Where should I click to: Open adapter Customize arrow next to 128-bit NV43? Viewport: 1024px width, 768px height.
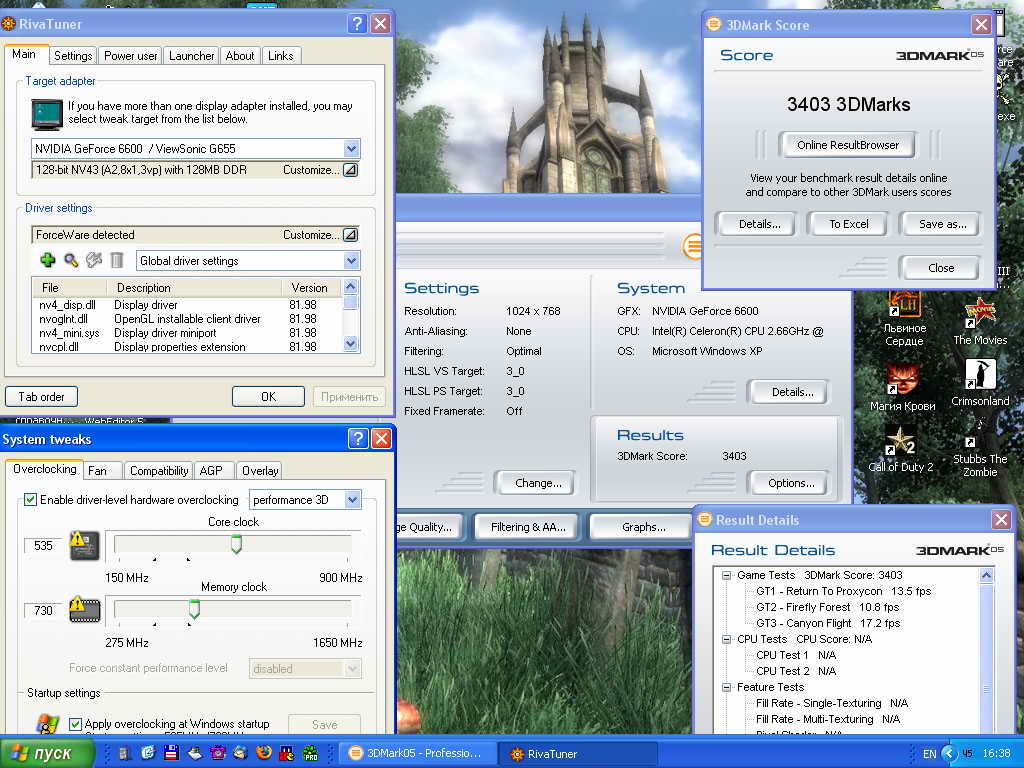click(351, 170)
